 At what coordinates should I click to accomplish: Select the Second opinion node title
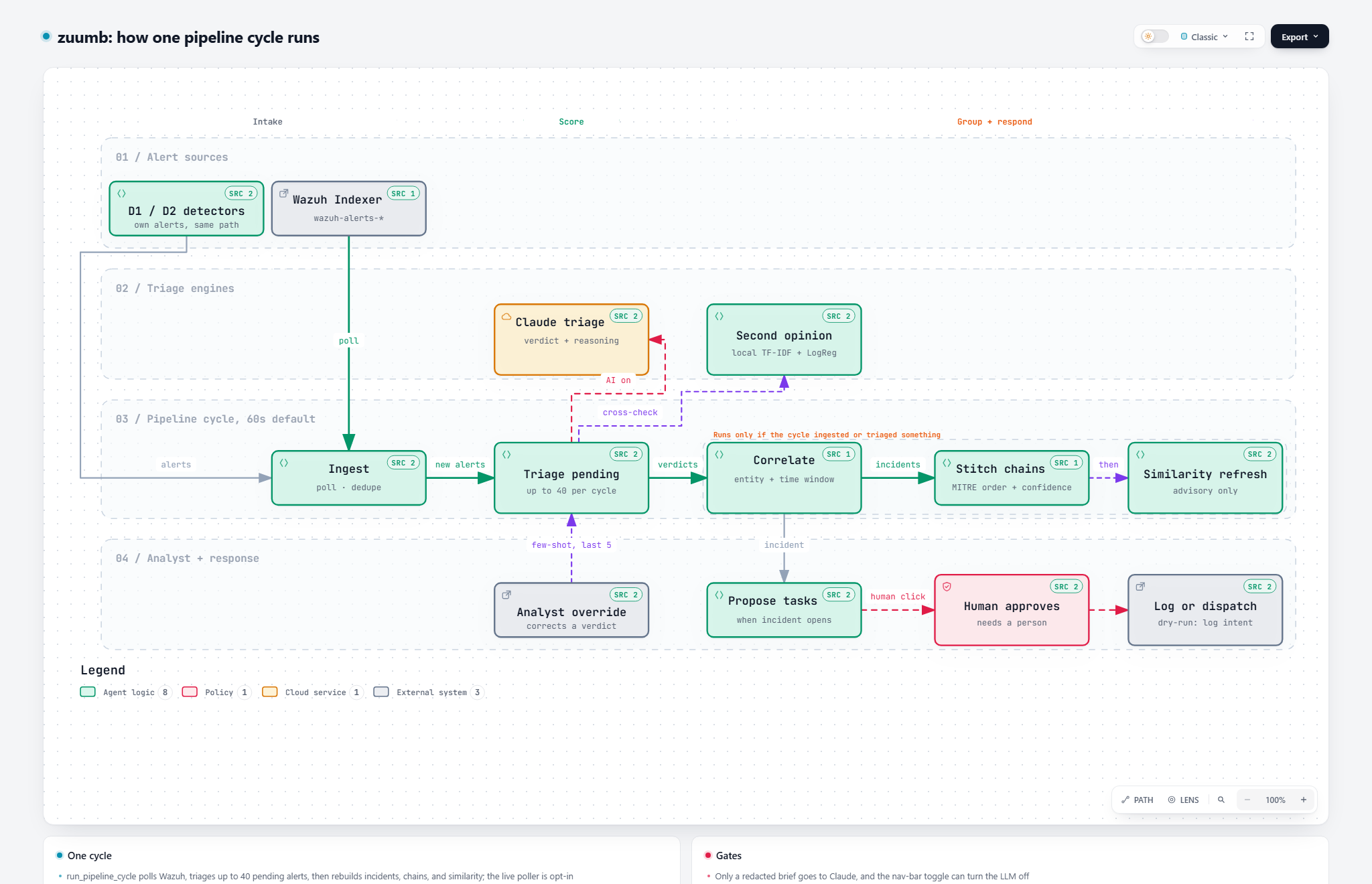click(784, 336)
